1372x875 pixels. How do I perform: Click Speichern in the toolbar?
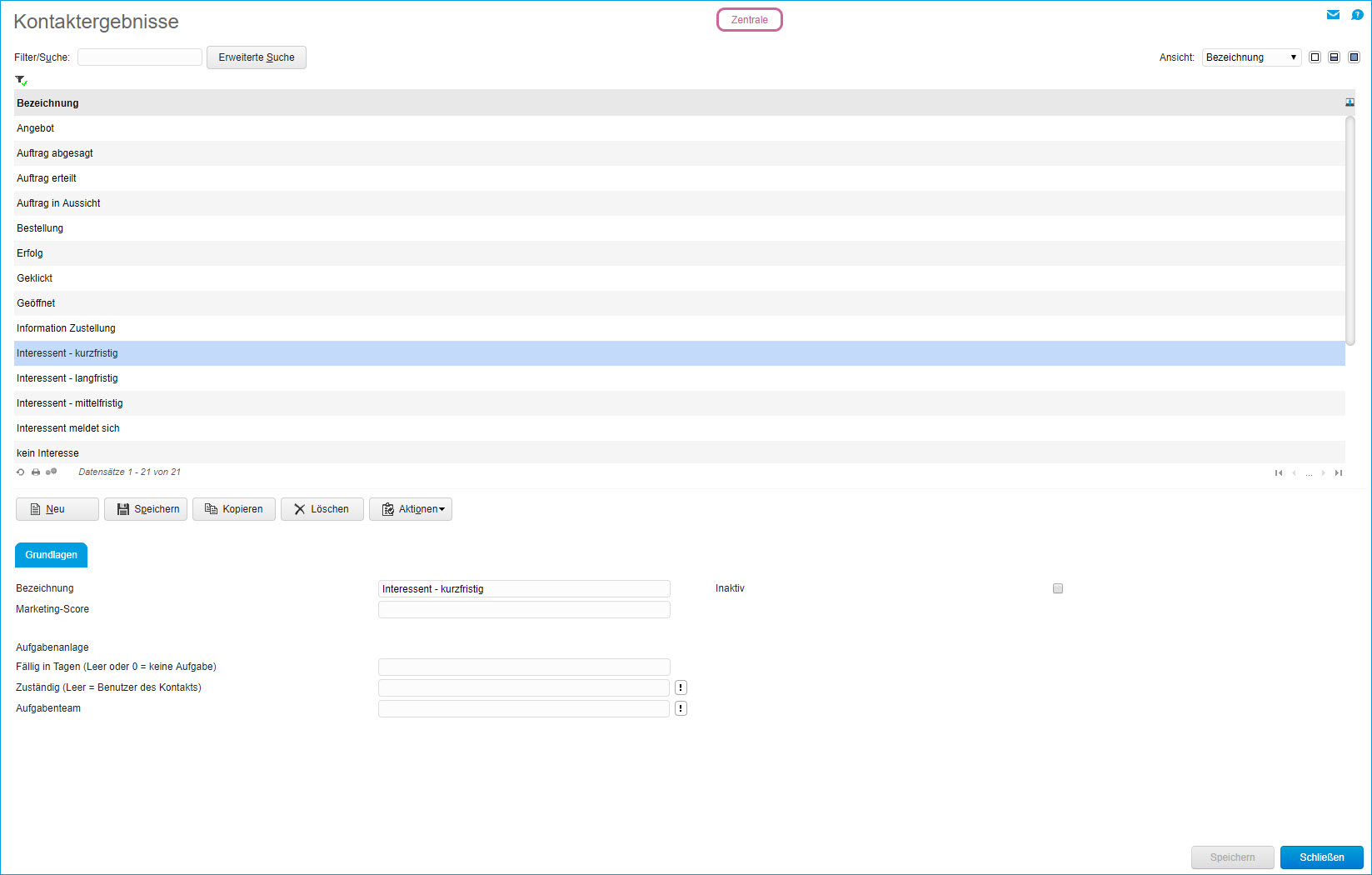(x=146, y=509)
